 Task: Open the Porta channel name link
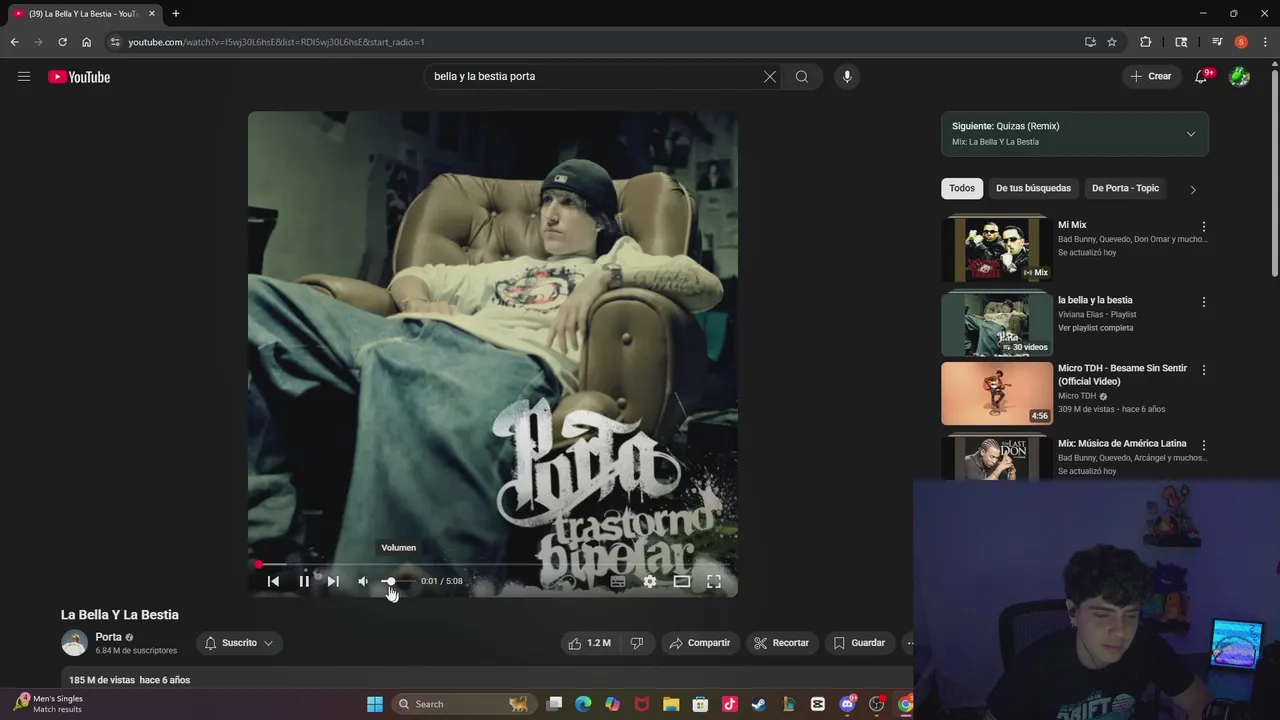tap(108, 637)
